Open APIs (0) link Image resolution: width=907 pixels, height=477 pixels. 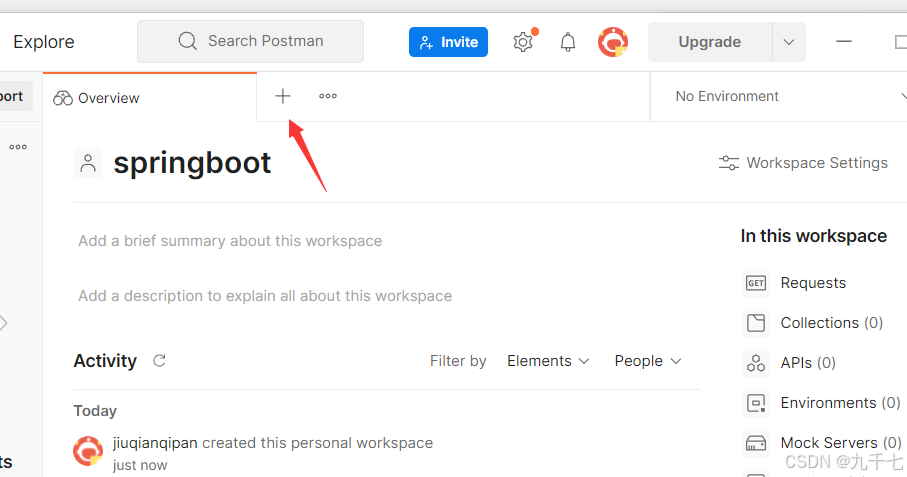[808, 363]
